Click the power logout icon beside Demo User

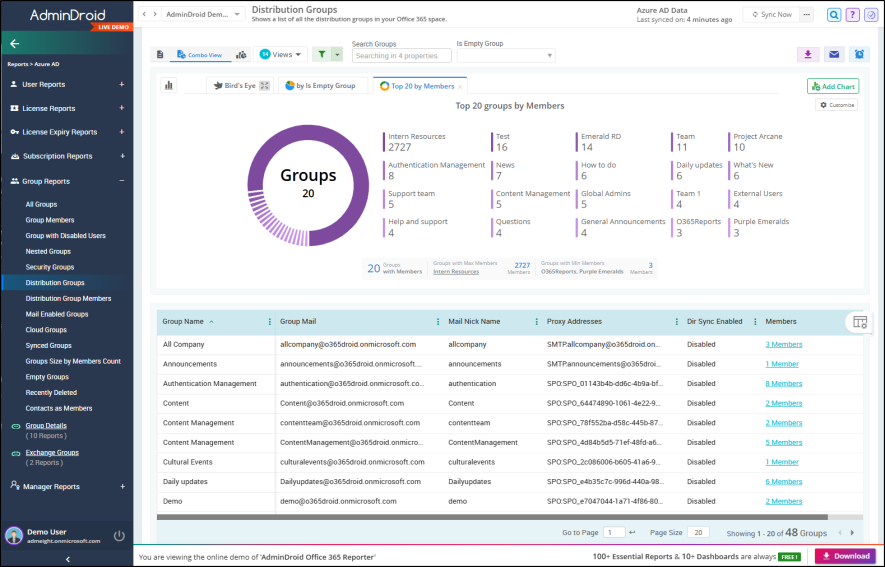[x=119, y=536]
